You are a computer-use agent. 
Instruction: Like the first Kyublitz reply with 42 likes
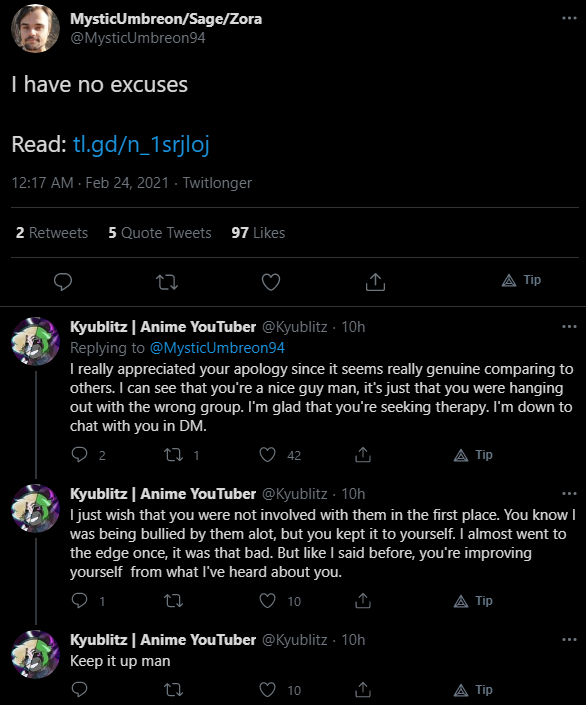pyautogui.click(x=268, y=455)
